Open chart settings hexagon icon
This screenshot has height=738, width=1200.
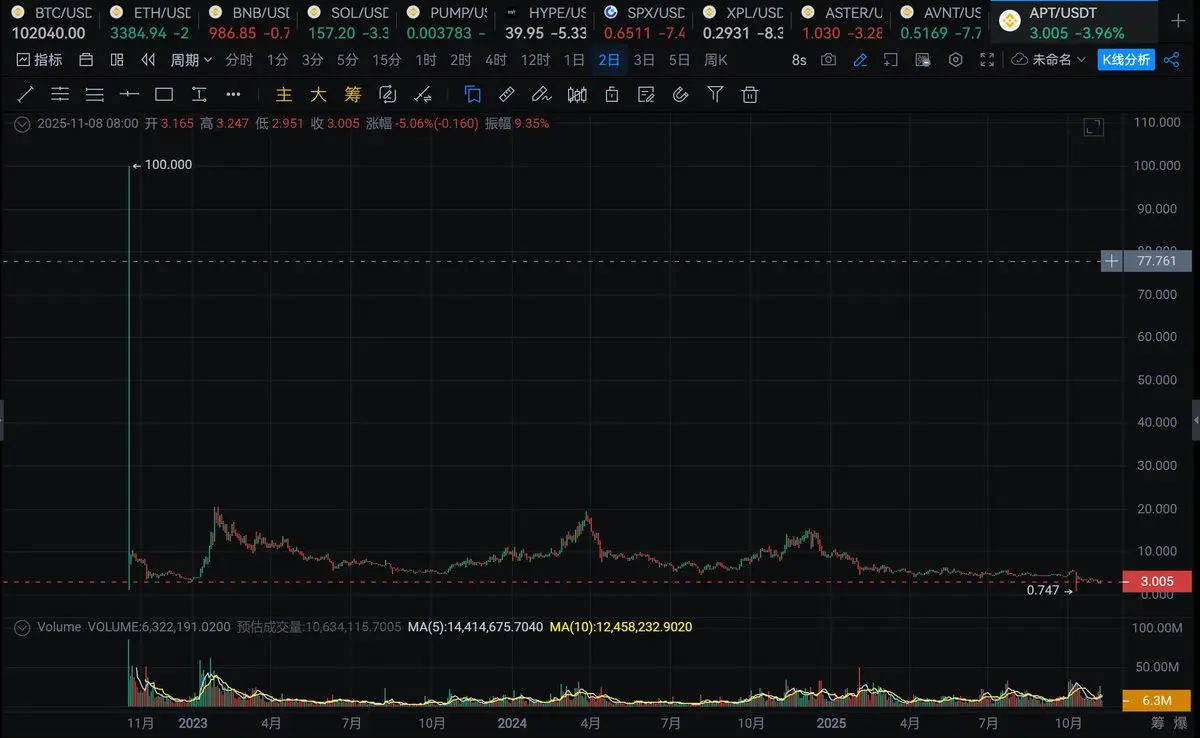coord(955,60)
